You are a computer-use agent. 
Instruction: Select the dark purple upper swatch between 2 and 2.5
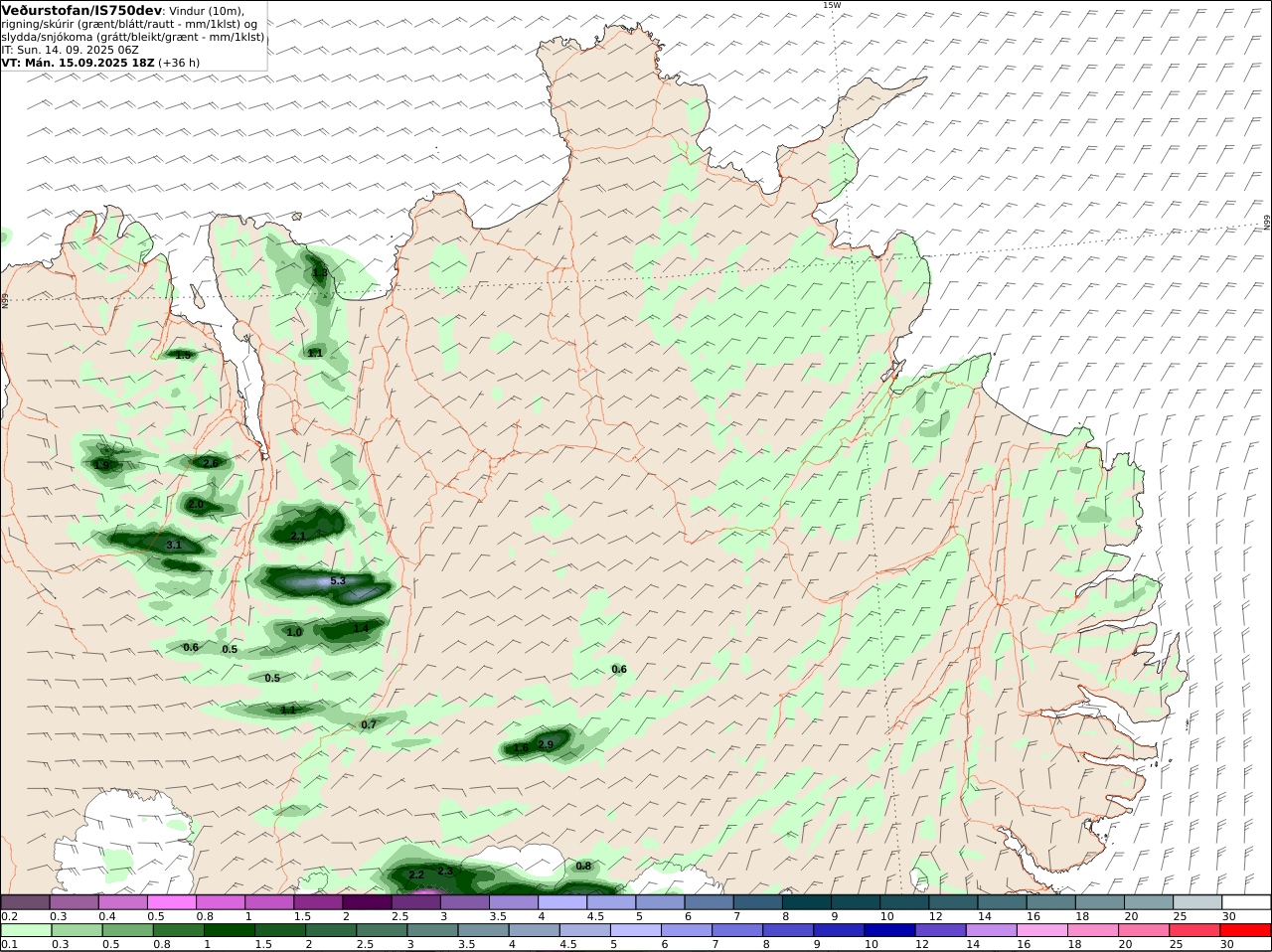click(368, 902)
